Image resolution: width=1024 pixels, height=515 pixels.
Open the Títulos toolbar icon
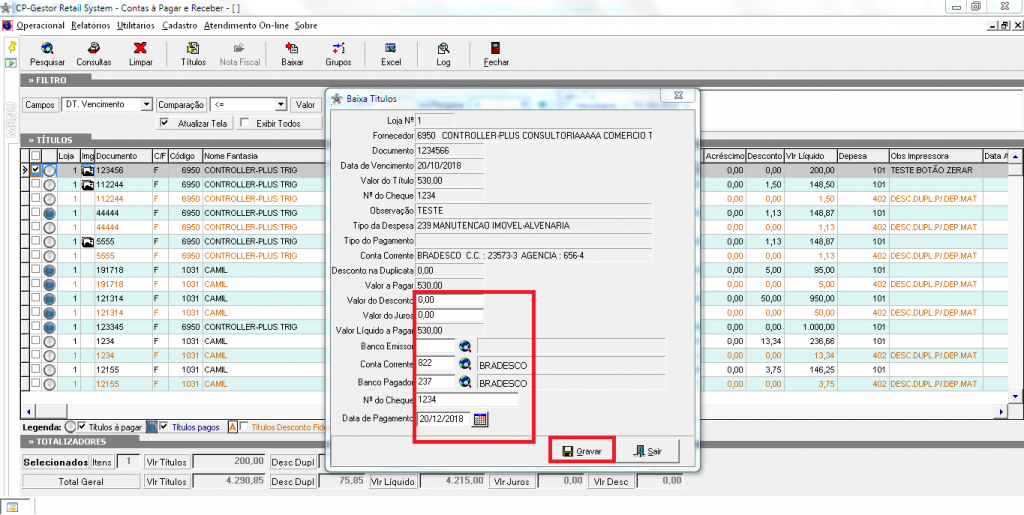[x=193, y=54]
